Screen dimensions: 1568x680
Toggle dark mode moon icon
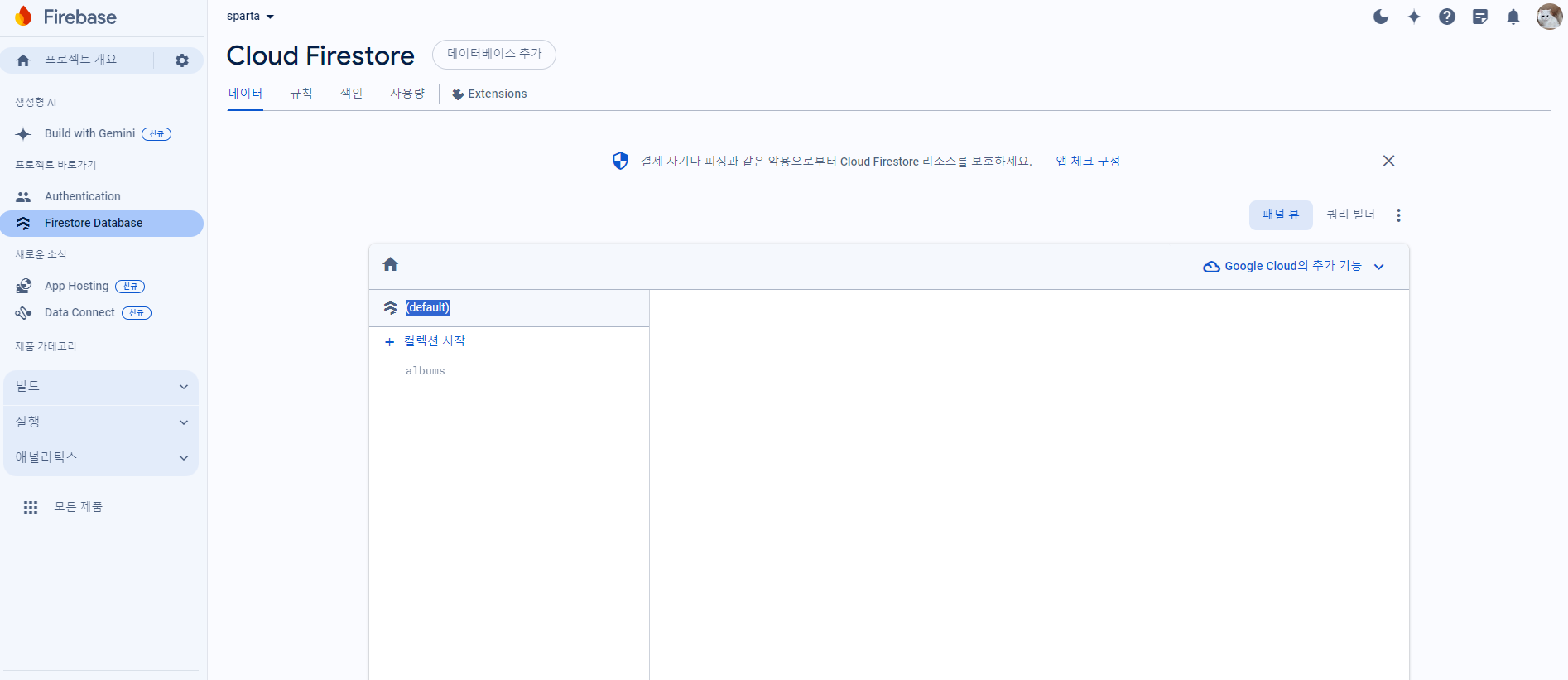pos(1381,17)
